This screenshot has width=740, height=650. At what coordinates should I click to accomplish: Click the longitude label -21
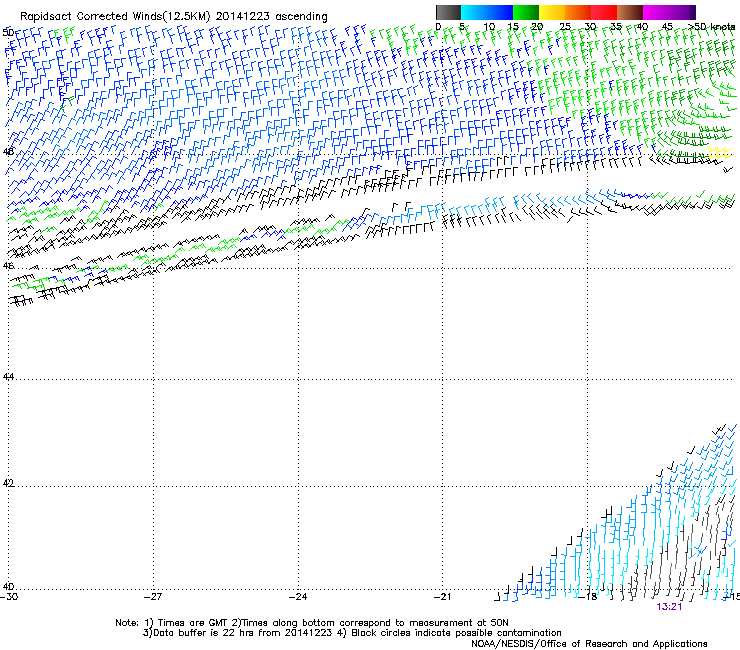tap(442, 597)
